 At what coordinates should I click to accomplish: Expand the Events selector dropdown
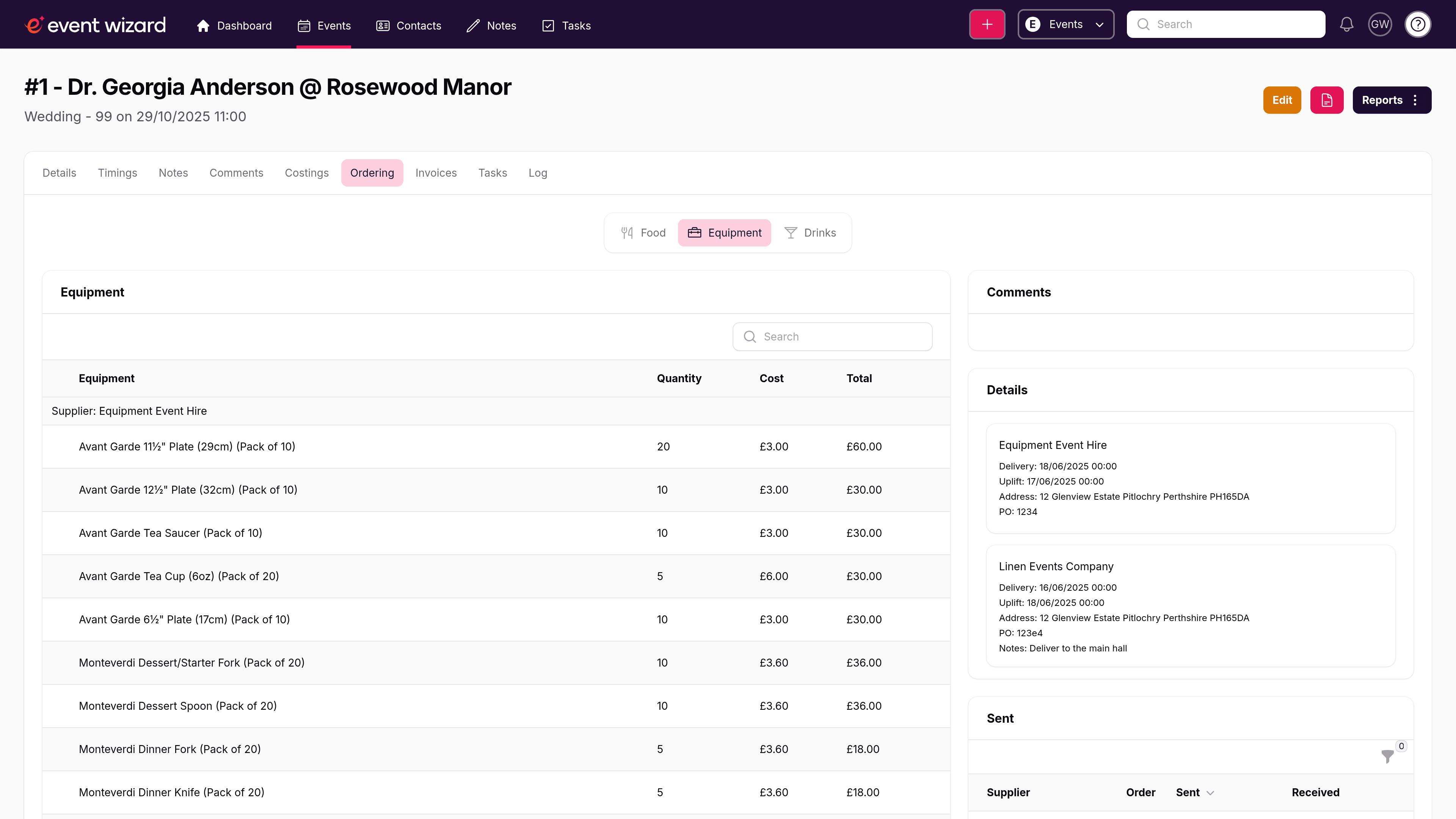pyautogui.click(x=1100, y=24)
